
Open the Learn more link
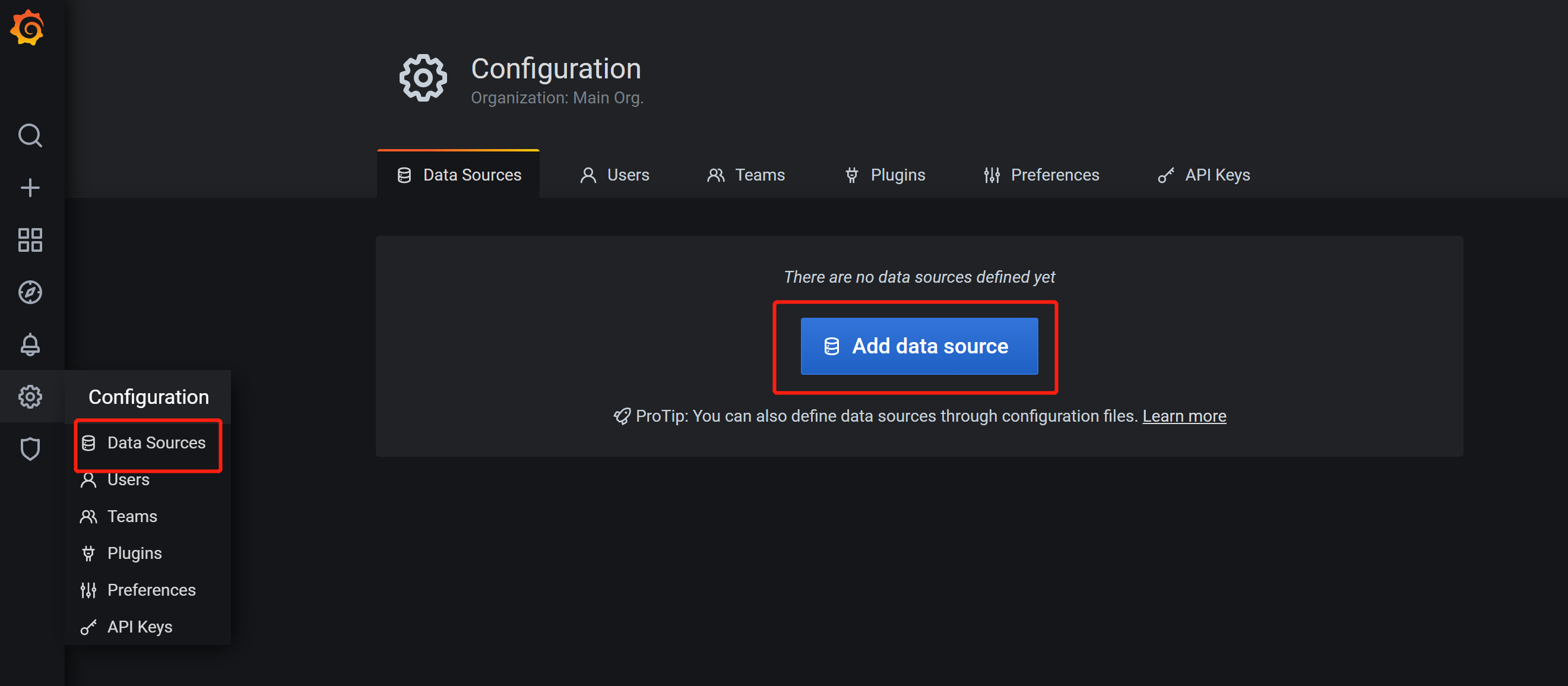coord(1184,416)
